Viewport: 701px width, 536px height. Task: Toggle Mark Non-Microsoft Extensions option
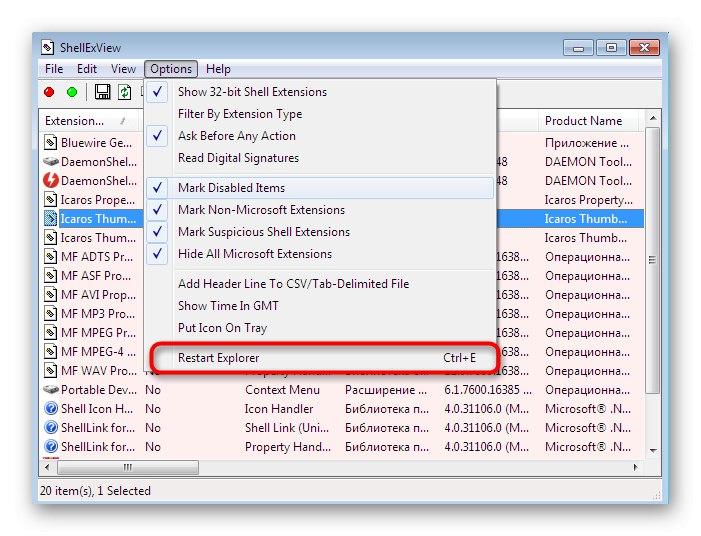pyautogui.click(x=320, y=210)
